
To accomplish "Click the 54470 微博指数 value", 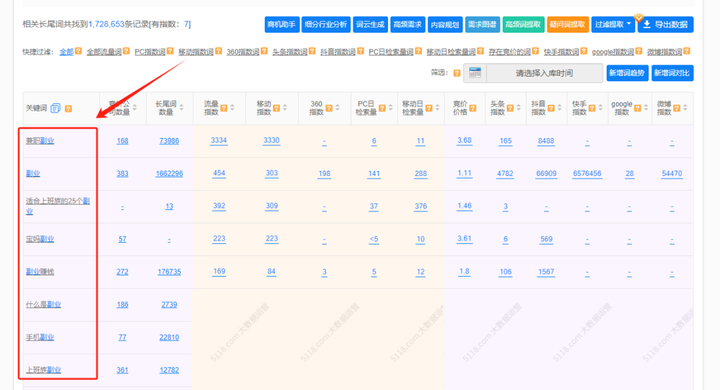I will click(x=672, y=174).
